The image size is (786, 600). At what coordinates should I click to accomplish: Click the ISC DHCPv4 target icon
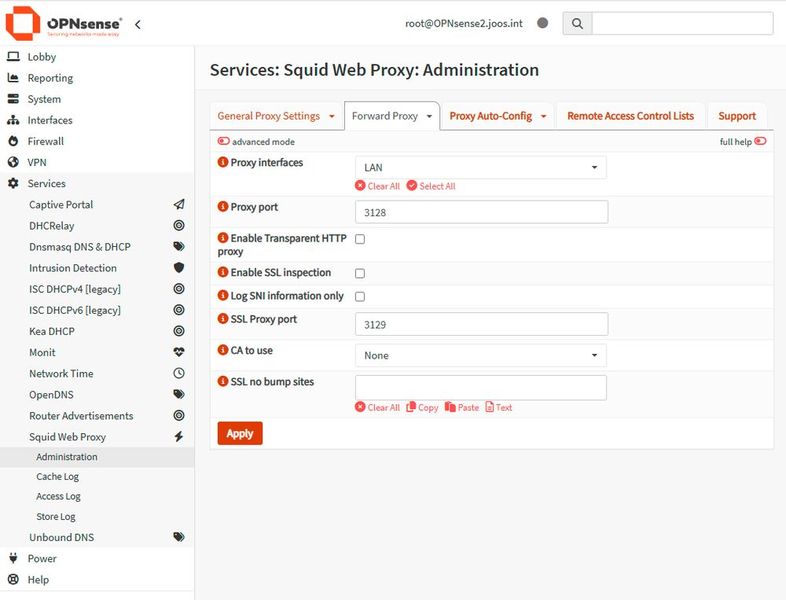point(179,289)
